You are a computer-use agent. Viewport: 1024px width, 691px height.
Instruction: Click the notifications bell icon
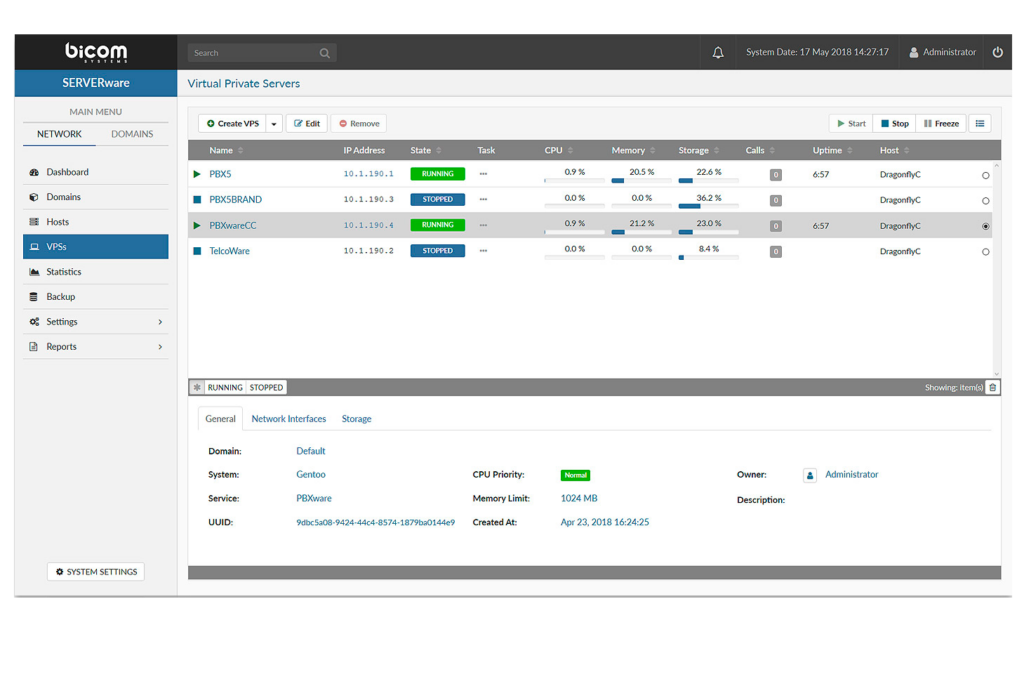coord(718,53)
